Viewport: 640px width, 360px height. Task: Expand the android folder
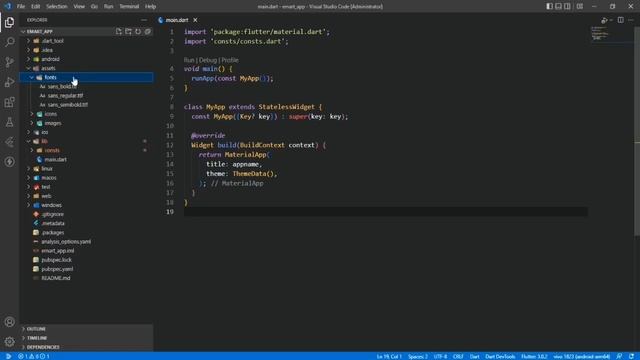[87, 59]
